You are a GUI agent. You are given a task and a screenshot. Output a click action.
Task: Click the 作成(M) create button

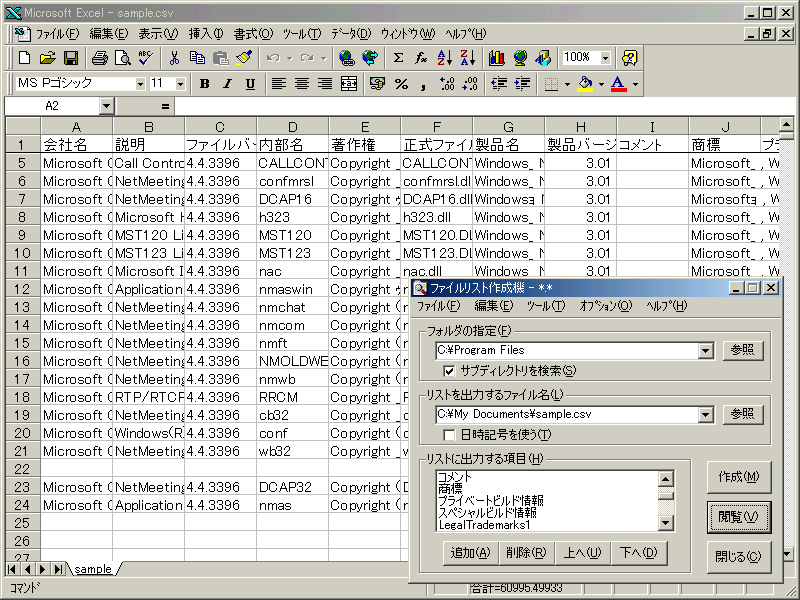(x=738, y=477)
